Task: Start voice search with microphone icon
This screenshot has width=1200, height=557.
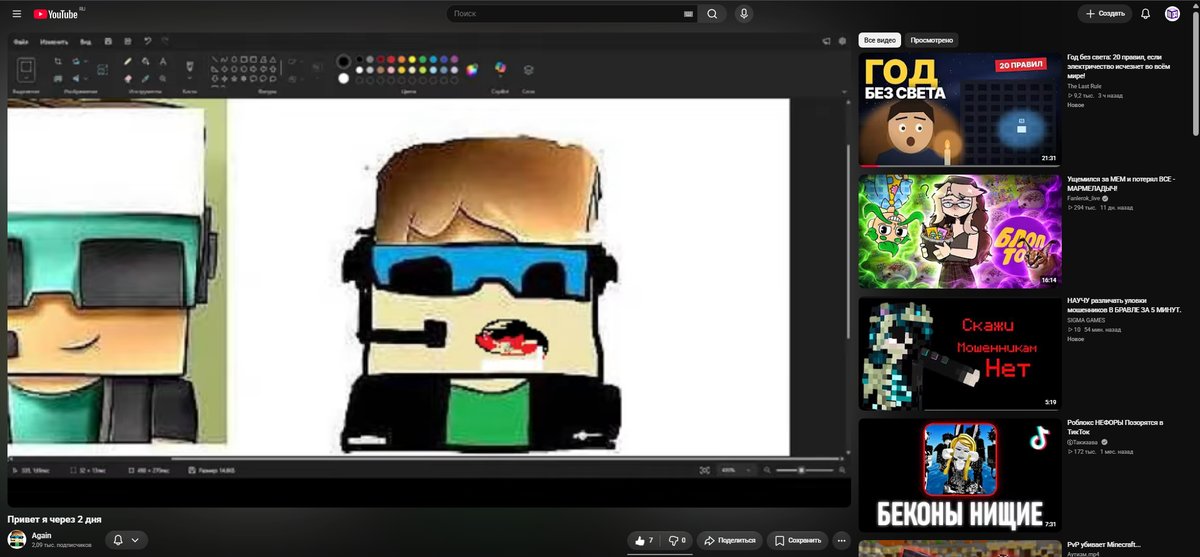Action: [x=743, y=14]
